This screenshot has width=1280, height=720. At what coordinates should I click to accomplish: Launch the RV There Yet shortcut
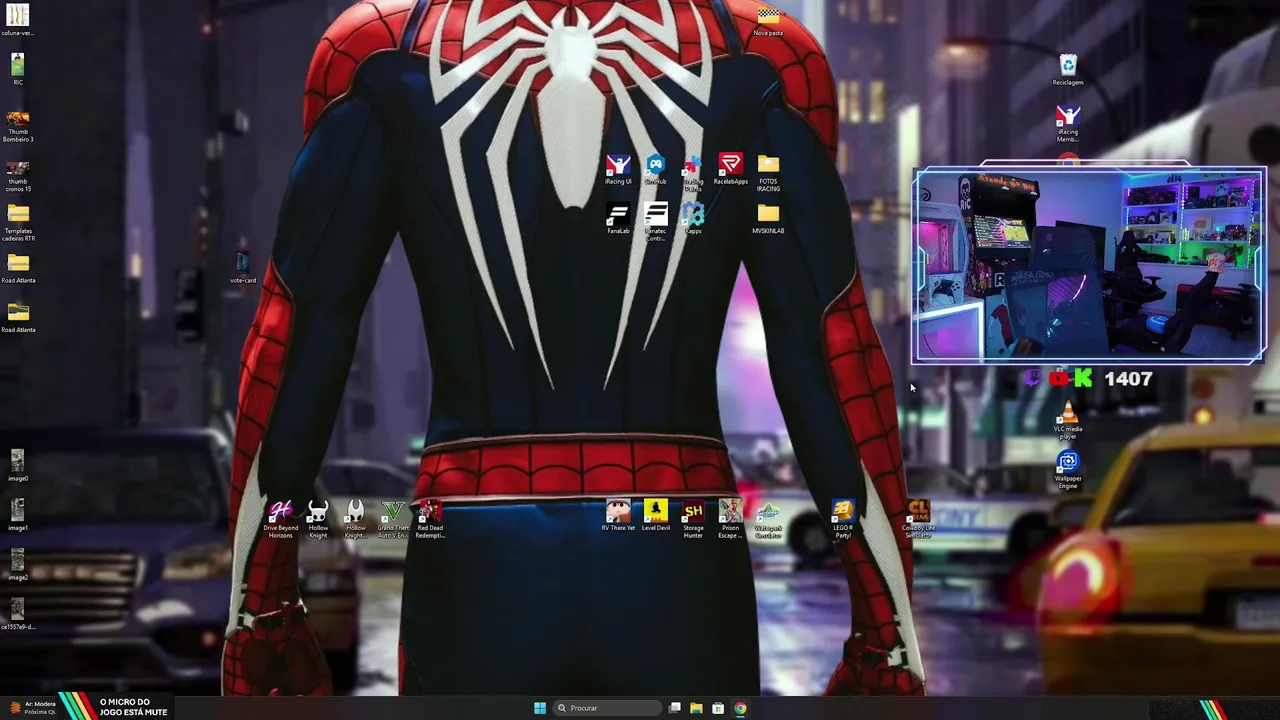(618, 516)
